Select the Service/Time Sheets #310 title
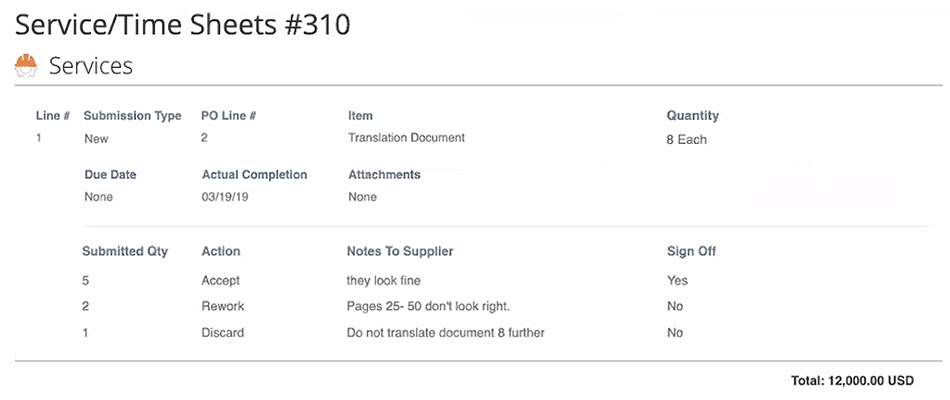The image size is (950, 400). coord(182,25)
